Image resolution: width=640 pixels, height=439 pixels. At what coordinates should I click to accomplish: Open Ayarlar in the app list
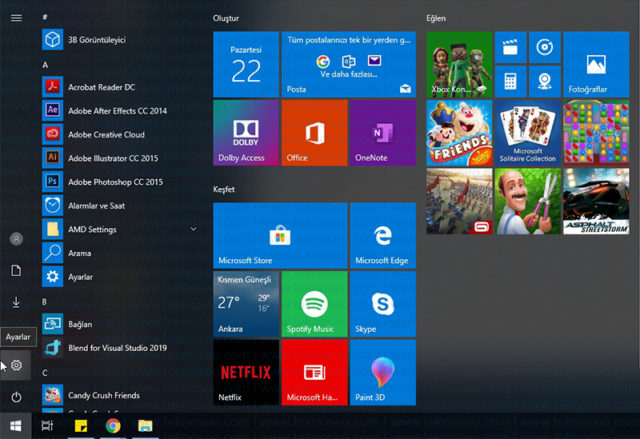pos(120,277)
